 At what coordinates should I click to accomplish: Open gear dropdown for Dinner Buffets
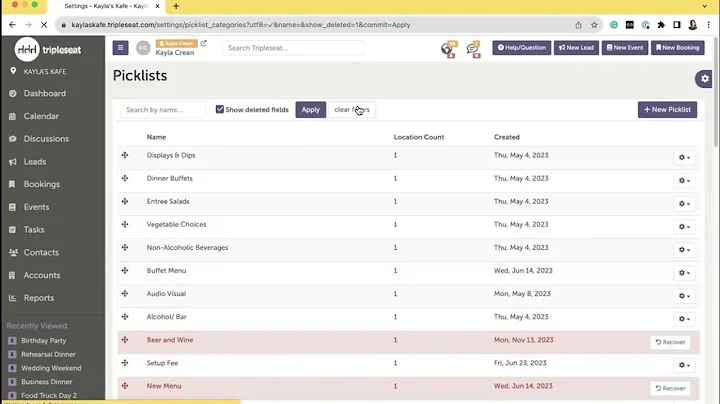(684, 180)
